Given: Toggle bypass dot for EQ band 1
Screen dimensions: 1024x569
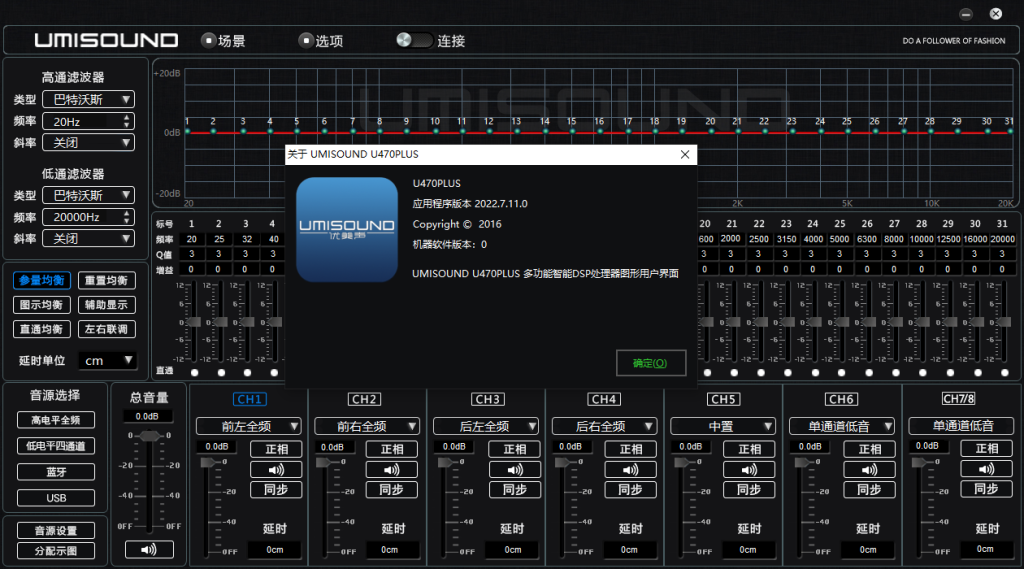Looking at the screenshot, I should click(x=195, y=372).
